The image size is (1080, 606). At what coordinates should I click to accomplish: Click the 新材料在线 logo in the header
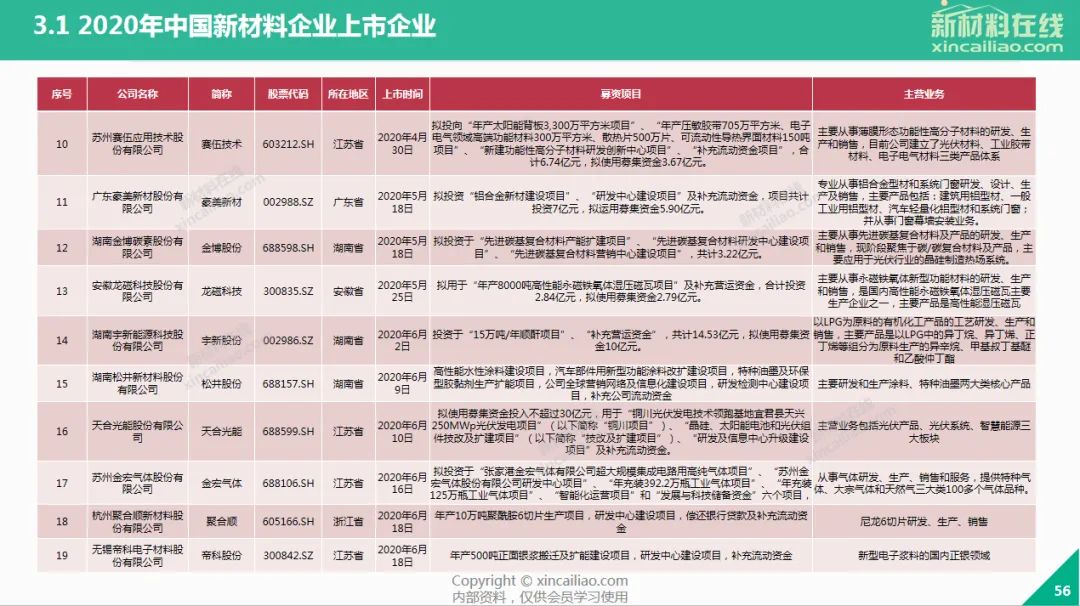pyautogui.click(x=995, y=22)
